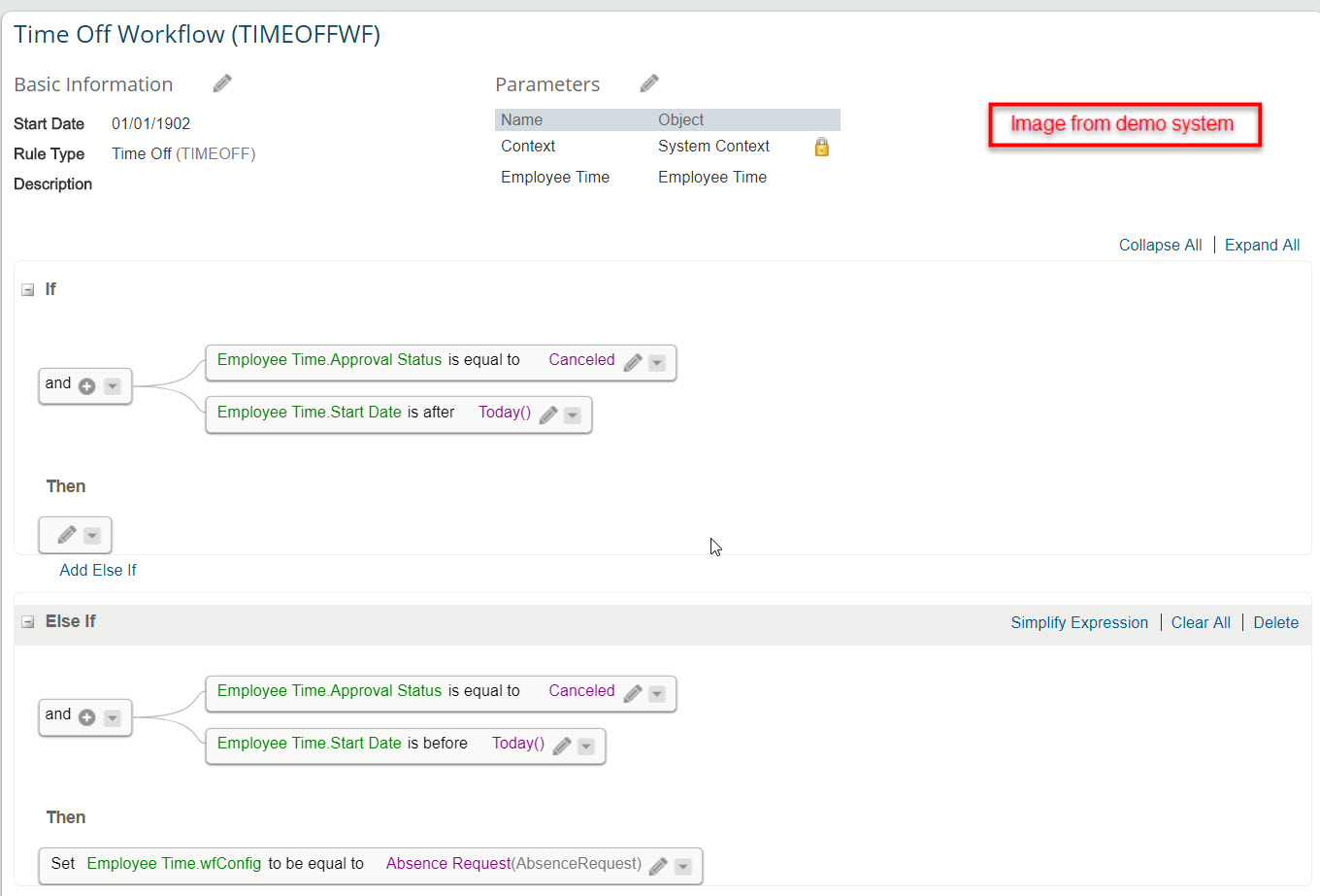Collapse the Else If block

coord(28,621)
